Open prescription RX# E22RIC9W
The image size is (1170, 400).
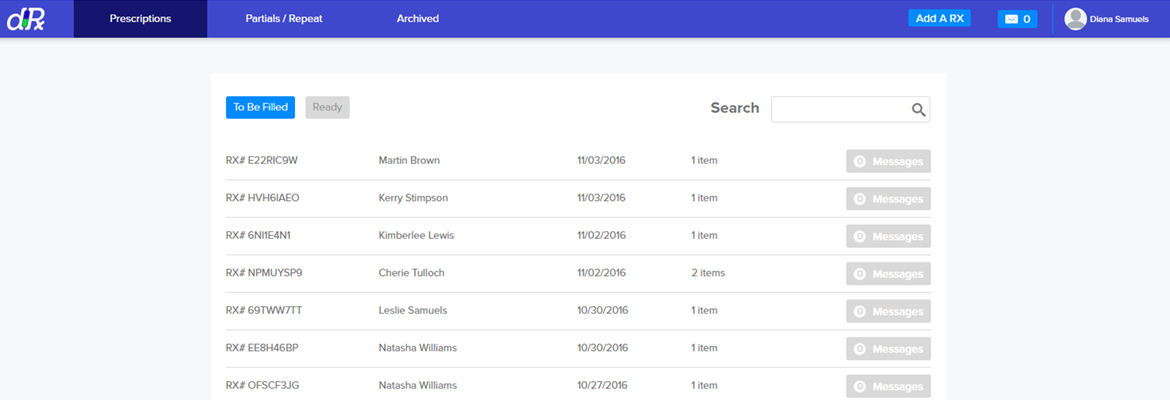coord(262,160)
